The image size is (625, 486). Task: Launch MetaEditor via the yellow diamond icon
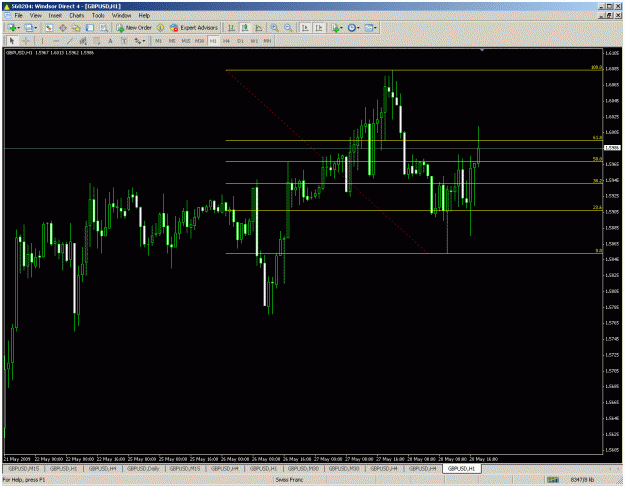[160, 28]
